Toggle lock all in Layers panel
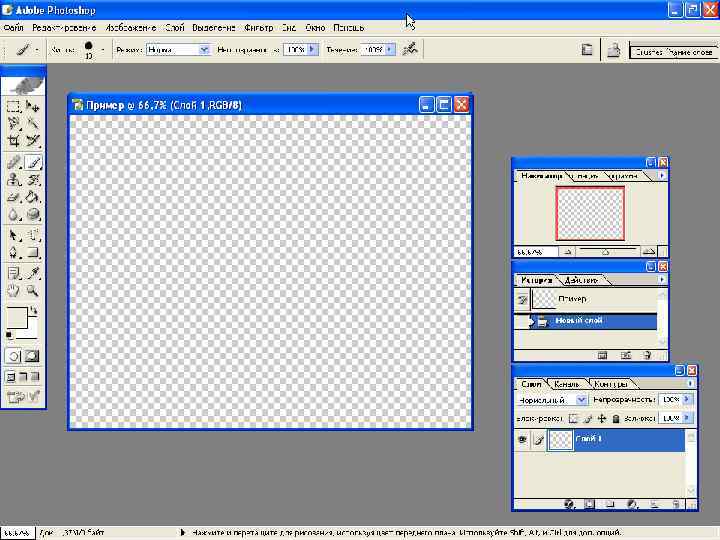 [x=616, y=418]
